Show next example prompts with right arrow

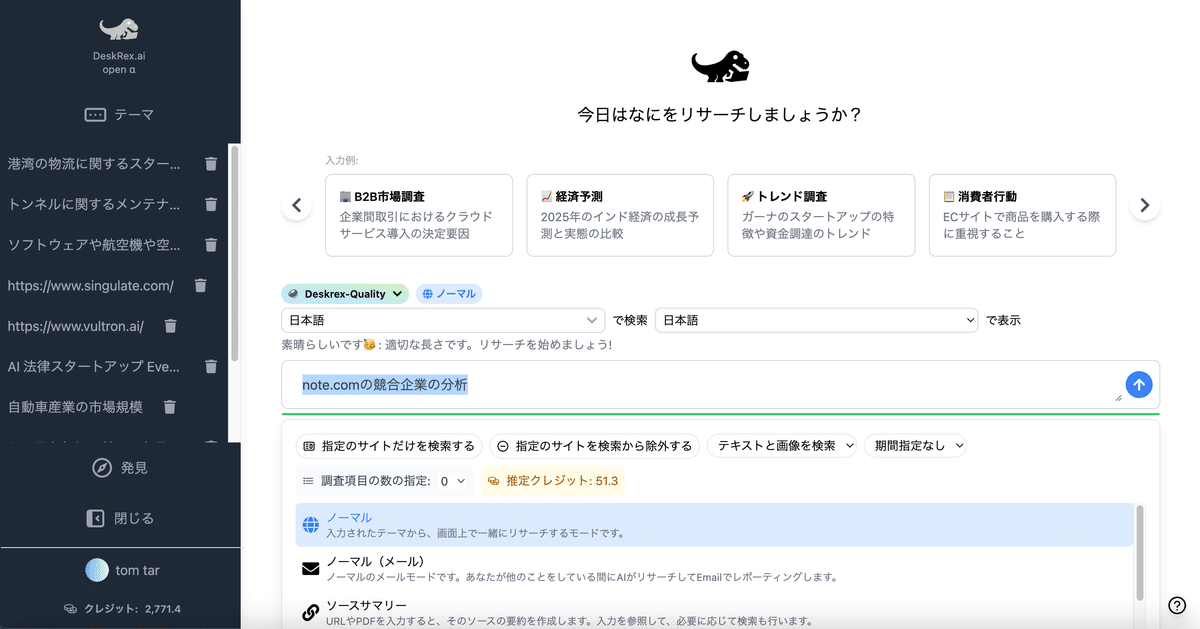tap(1145, 206)
